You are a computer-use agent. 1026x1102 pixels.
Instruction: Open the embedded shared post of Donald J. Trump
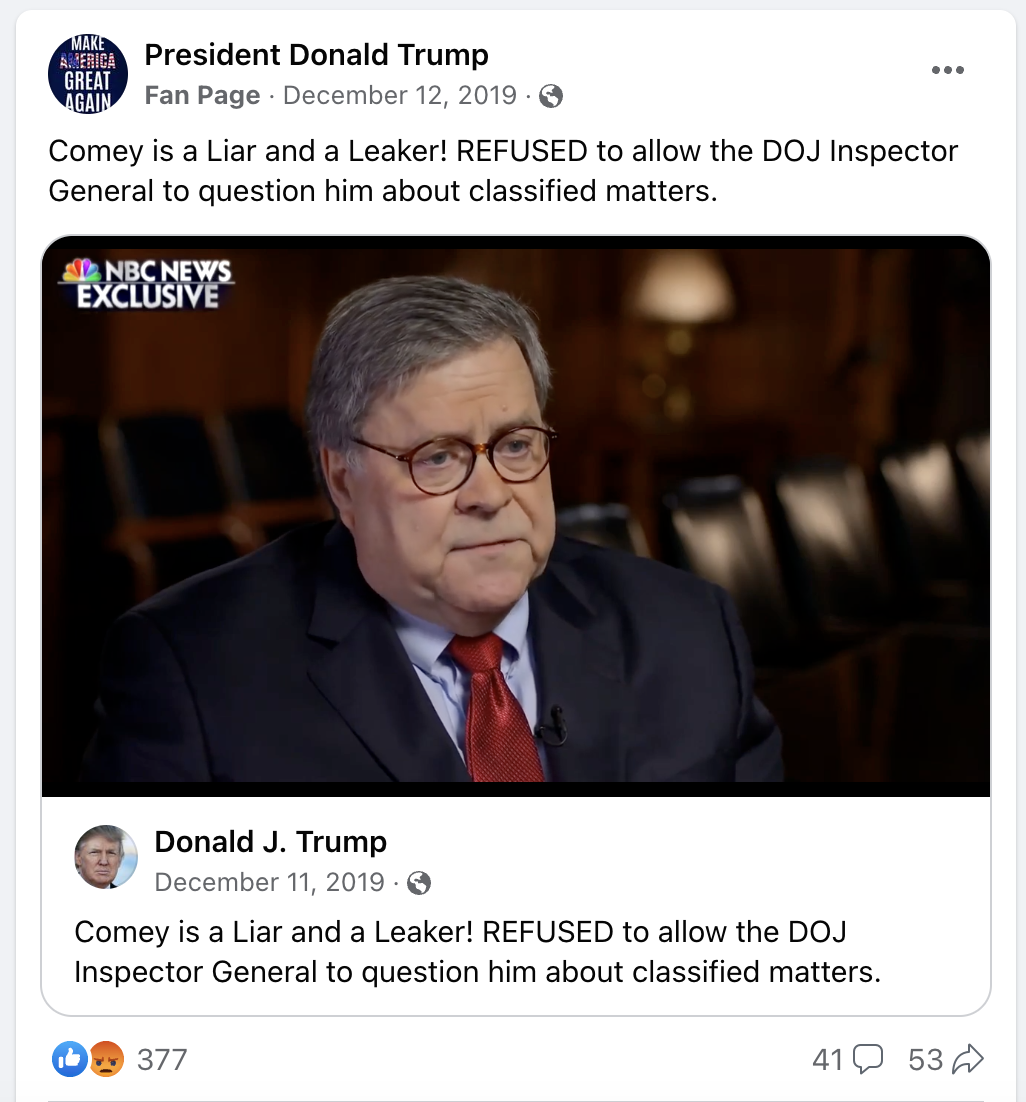tap(513, 950)
